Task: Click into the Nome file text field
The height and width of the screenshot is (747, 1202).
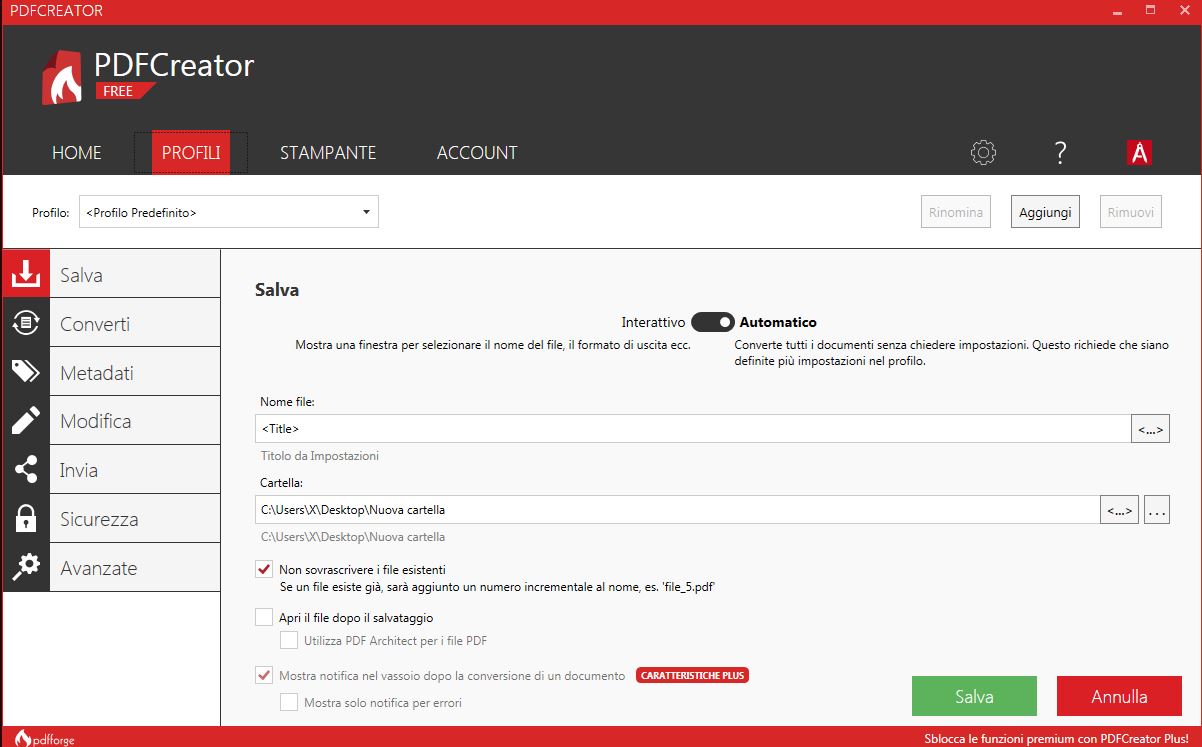Action: click(x=693, y=429)
